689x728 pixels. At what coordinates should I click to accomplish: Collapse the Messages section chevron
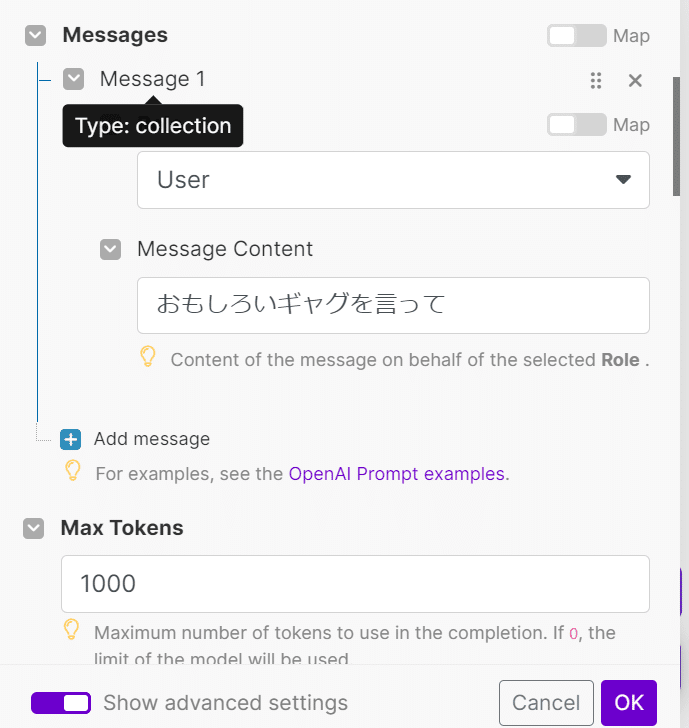pyautogui.click(x=35, y=36)
